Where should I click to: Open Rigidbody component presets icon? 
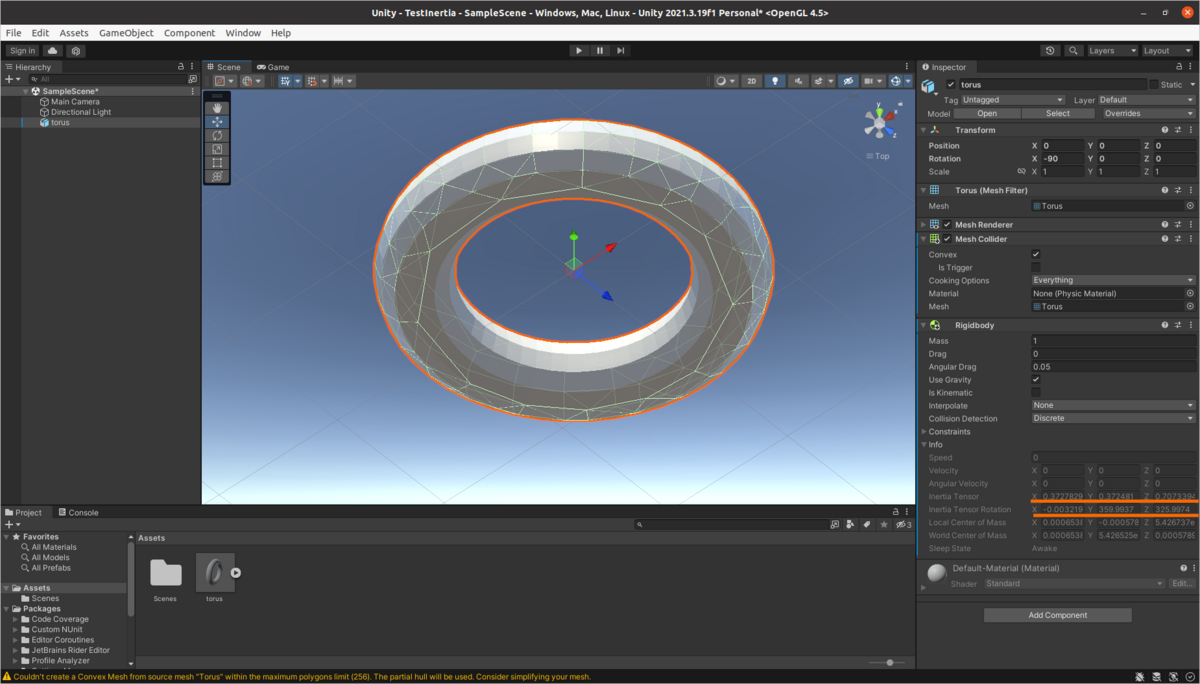1178,325
